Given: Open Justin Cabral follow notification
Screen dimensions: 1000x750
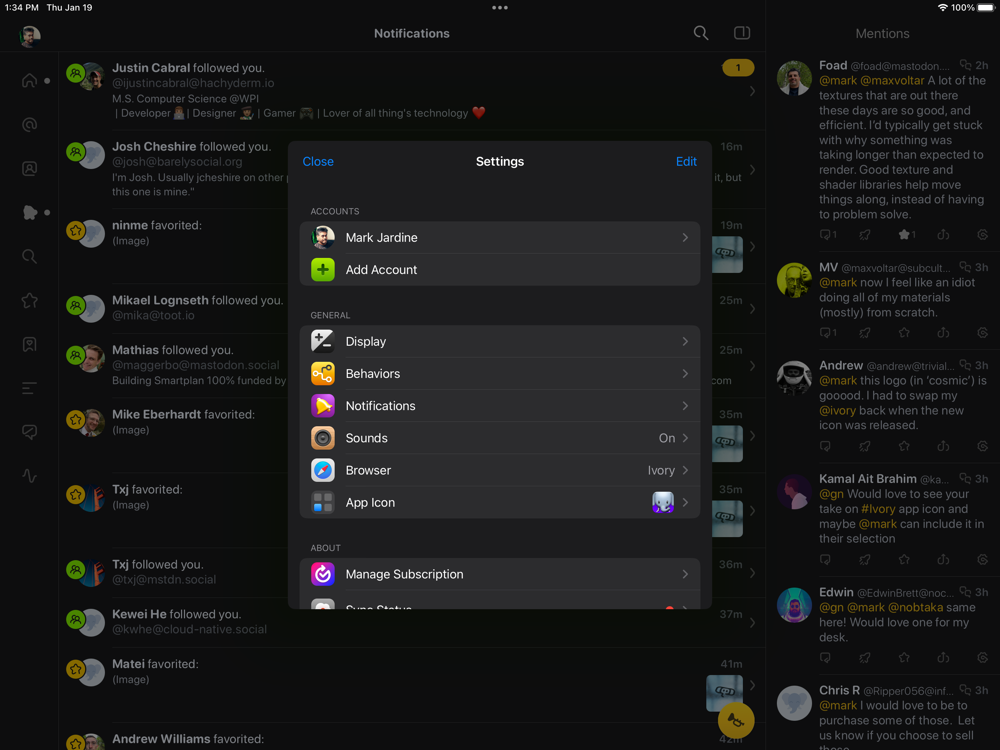Looking at the screenshot, I should point(412,91).
